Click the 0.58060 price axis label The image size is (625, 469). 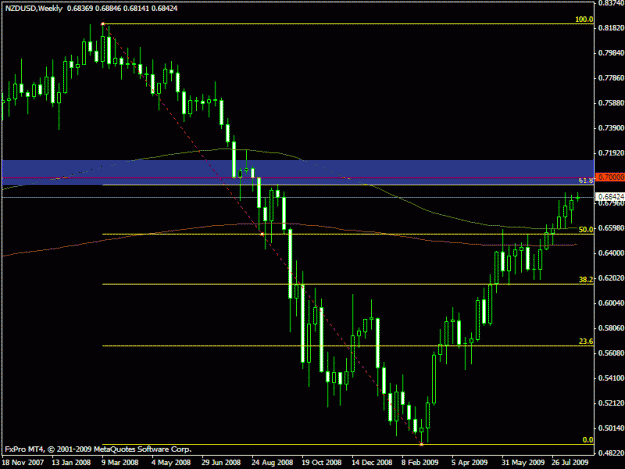(611, 328)
